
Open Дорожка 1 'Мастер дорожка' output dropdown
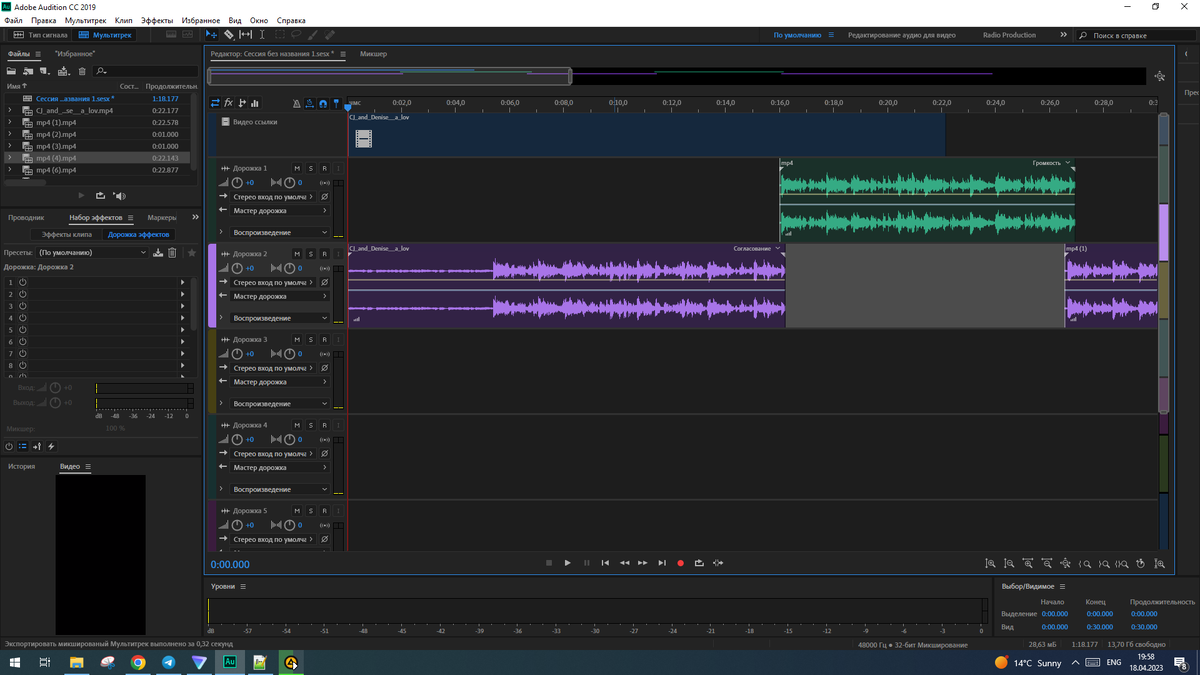tap(280, 211)
